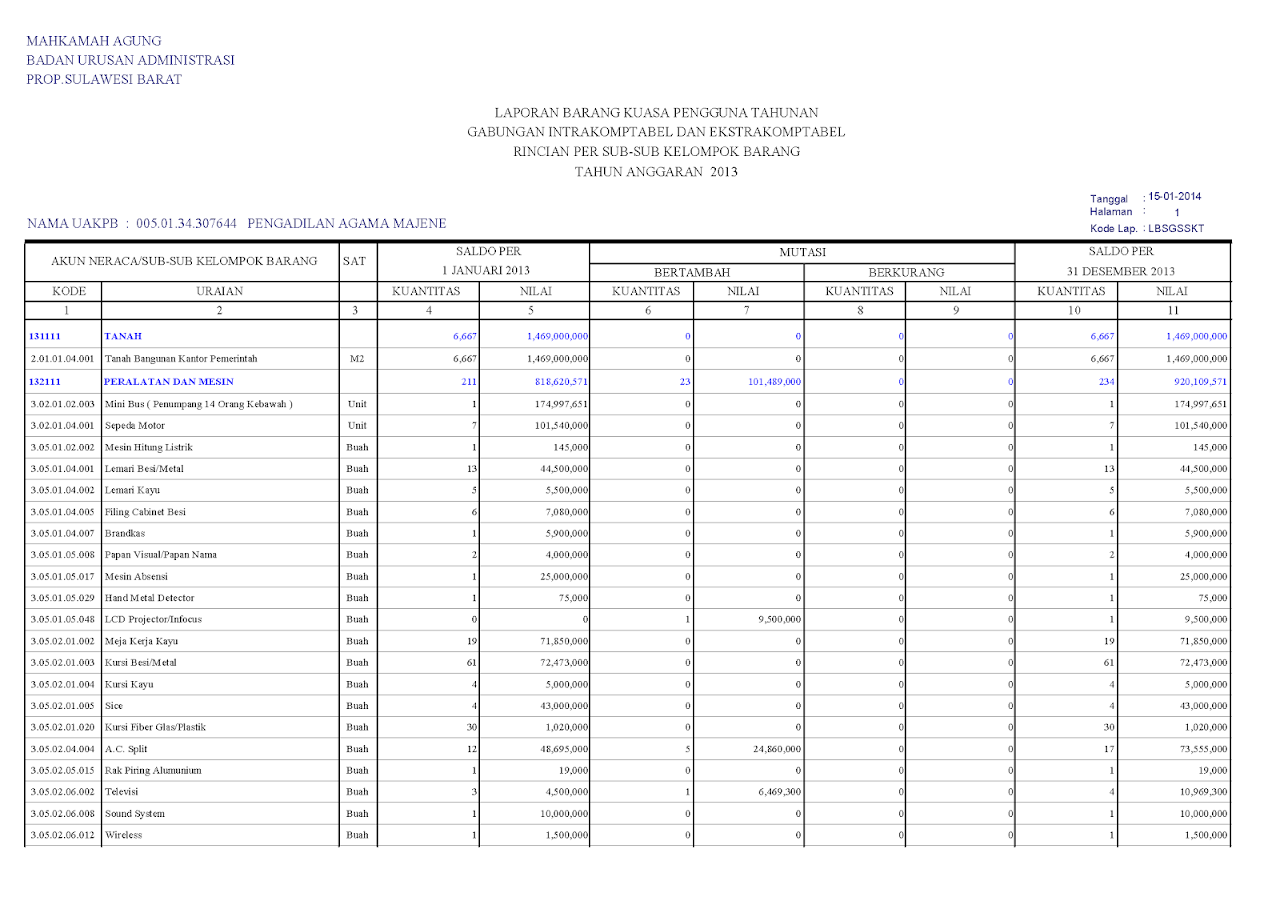Click A.C. Split closing value 73,555,000
1280x905 pixels.
1203,749
